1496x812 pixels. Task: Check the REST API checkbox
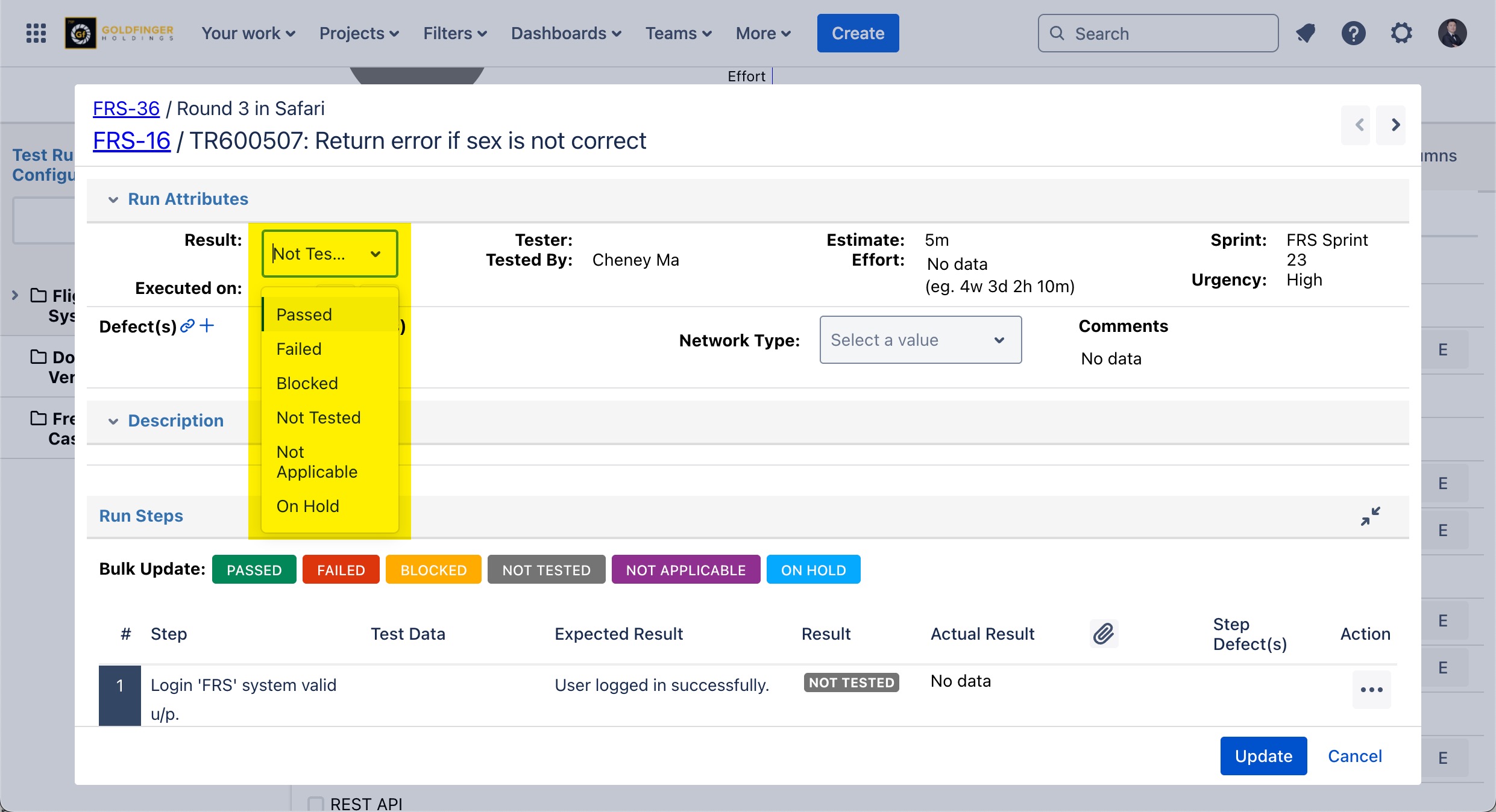click(316, 804)
